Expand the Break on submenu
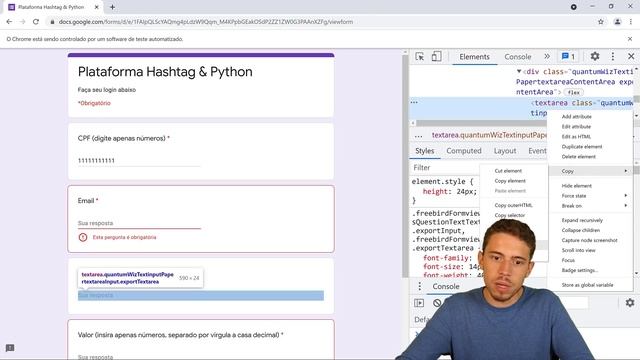Viewport: 640px width, 360px height. 590,206
